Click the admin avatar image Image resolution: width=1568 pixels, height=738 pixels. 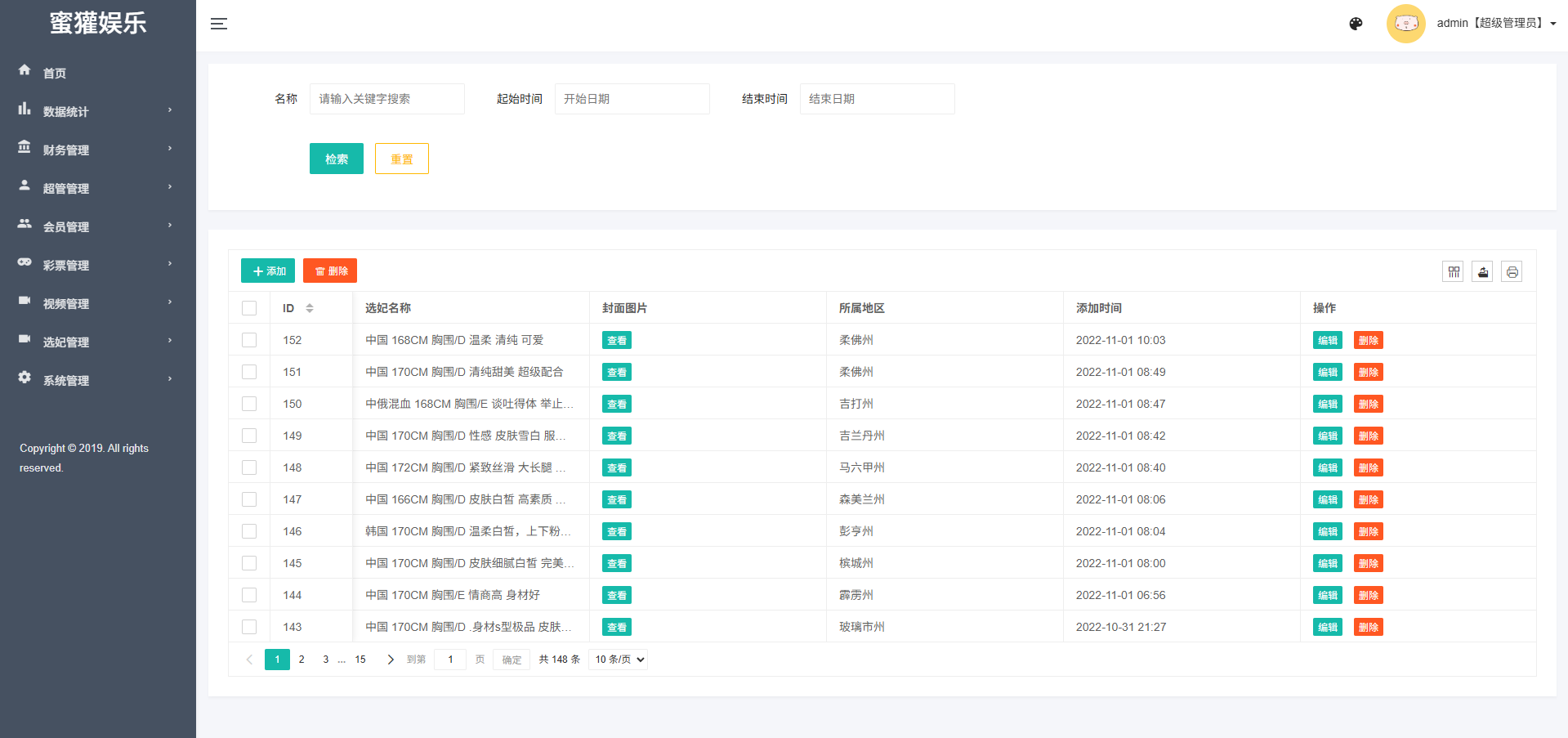point(1405,24)
